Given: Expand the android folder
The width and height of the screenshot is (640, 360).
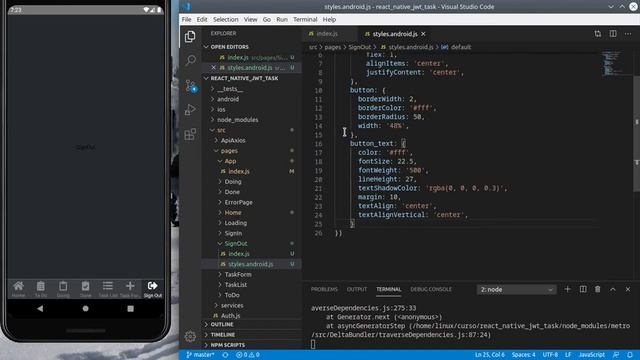Looking at the screenshot, I should (x=228, y=99).
